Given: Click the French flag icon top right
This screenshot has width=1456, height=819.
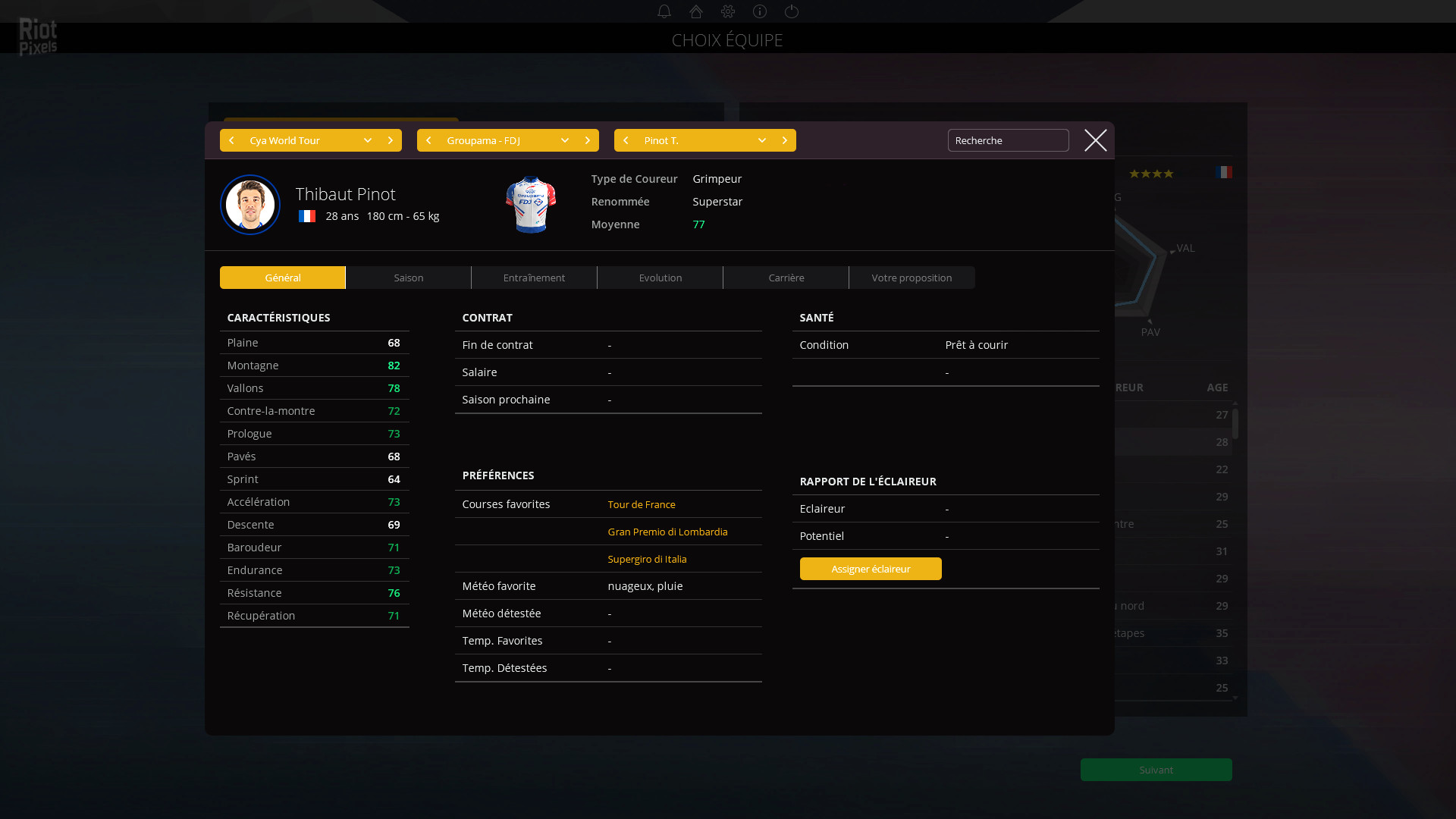Looking at the screenshot, I should pyautogui.click(x=1223, y=172).
